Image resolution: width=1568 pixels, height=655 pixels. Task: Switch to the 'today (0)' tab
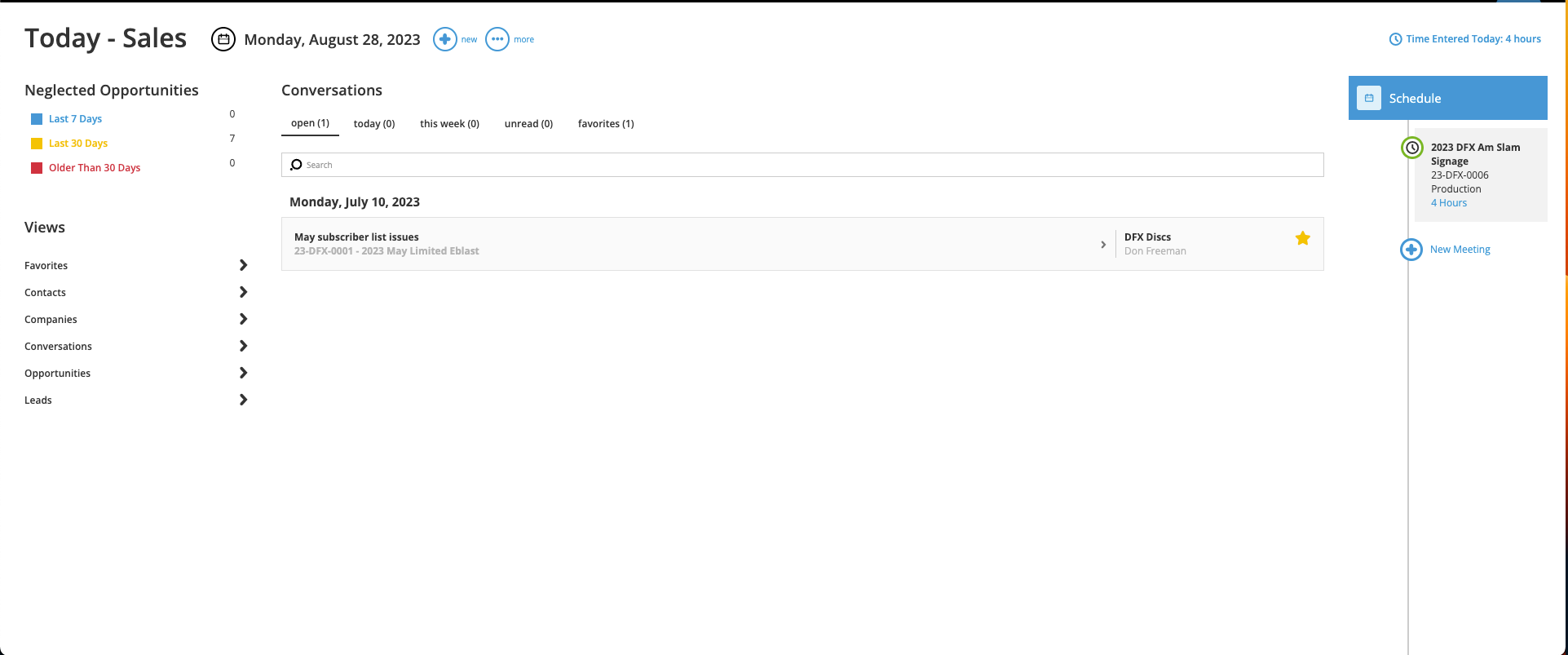(x=374, y=124)
